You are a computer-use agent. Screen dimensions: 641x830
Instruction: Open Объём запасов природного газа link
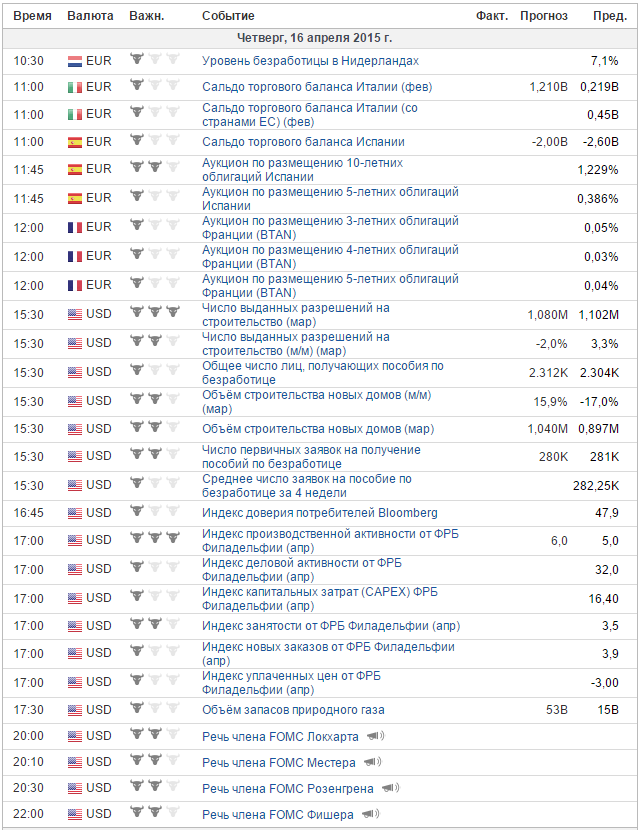[x=293, y=710]
